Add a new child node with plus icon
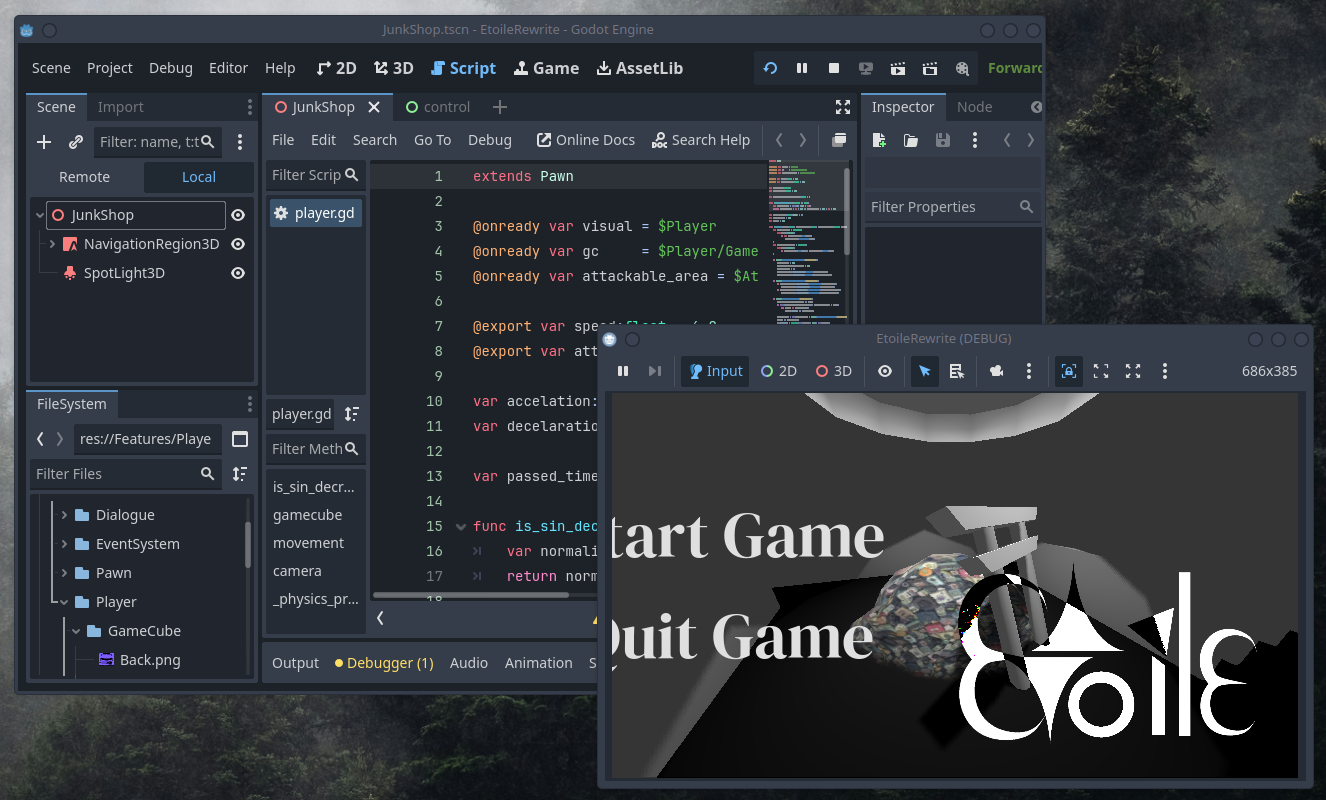Viewport: 1326px width, 800px height. [x=44, y=142]
